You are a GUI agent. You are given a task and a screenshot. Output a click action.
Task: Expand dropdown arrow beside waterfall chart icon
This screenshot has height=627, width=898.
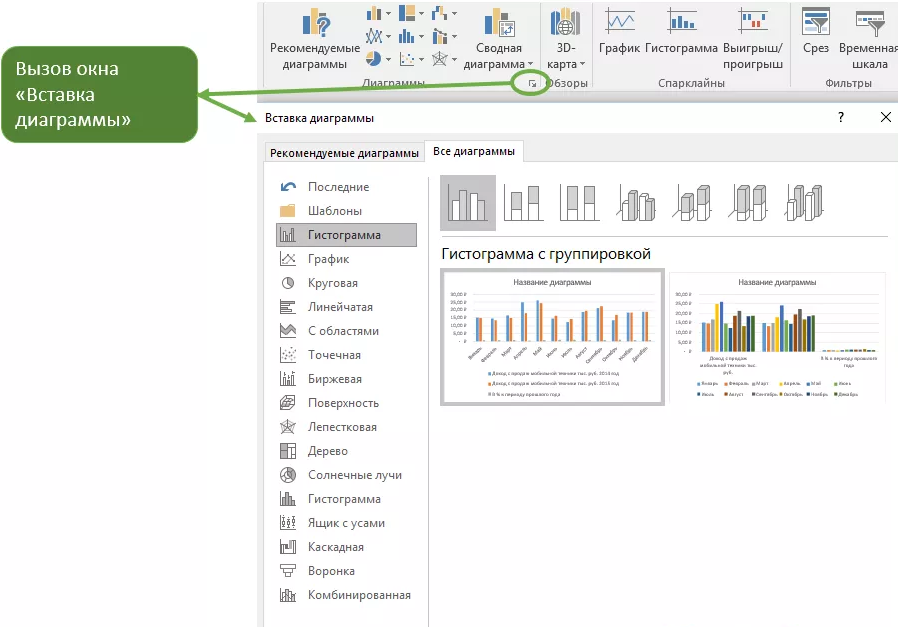click(454, 13)
